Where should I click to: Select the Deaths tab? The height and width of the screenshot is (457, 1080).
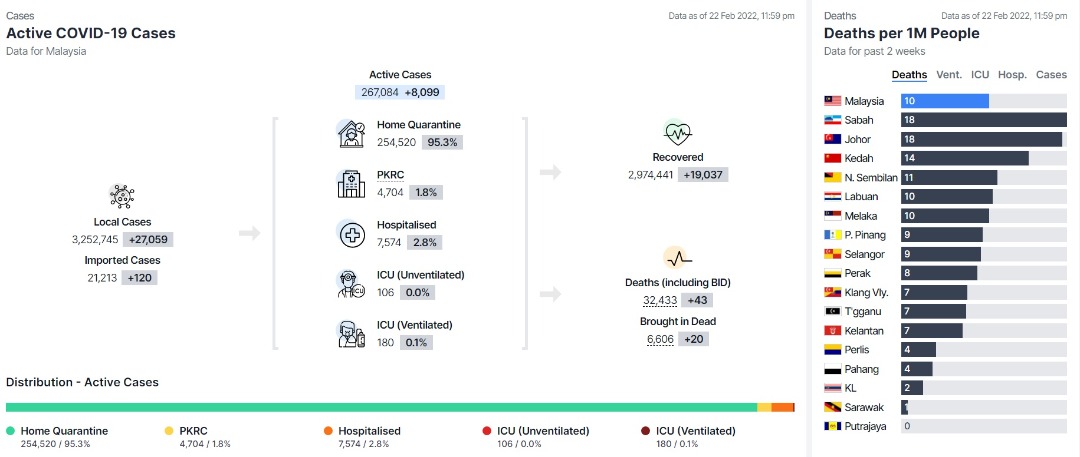click(x=909, y=74)
